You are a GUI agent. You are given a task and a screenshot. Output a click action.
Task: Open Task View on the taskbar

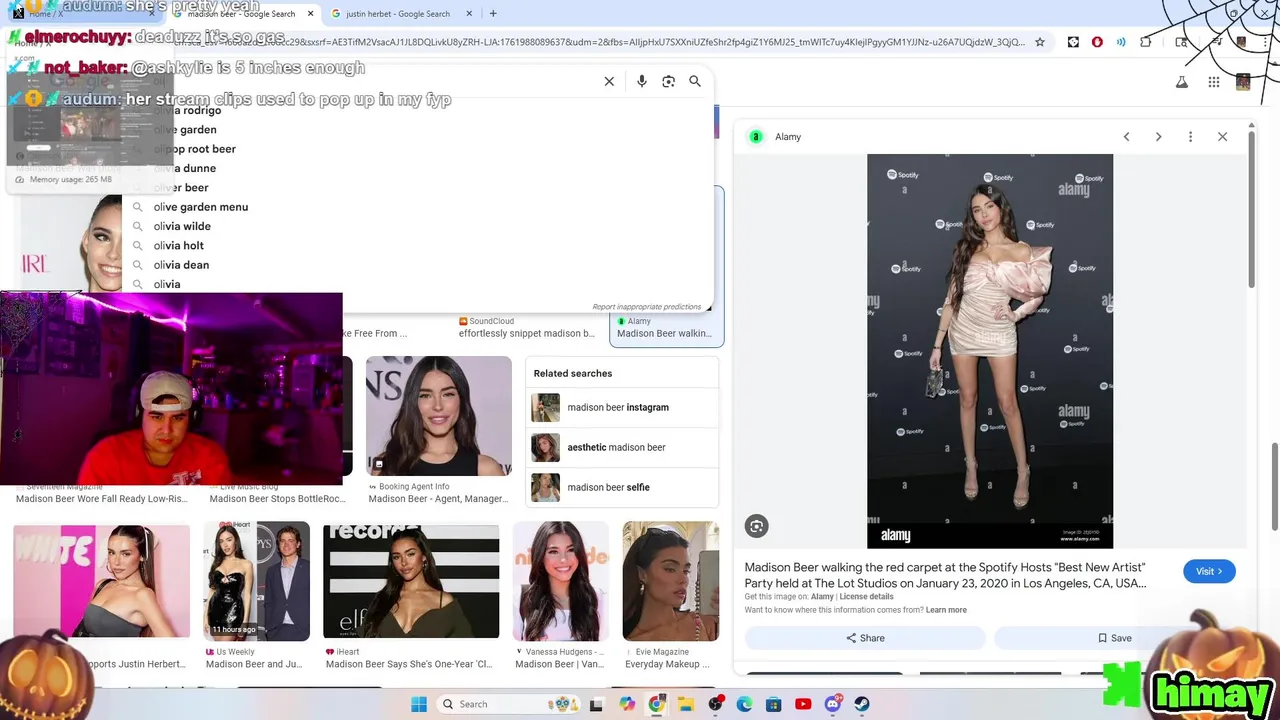click(x=597, y=704)
